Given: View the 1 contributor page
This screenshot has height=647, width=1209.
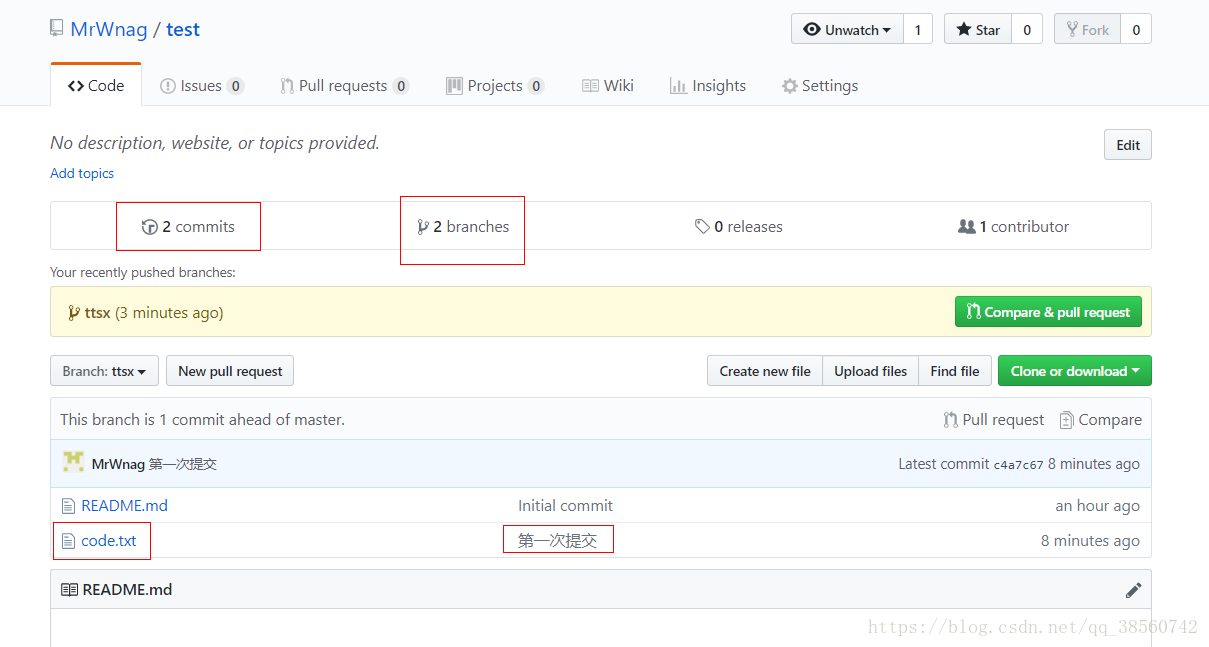Looking at the screenshot, I should (1014, 227).
